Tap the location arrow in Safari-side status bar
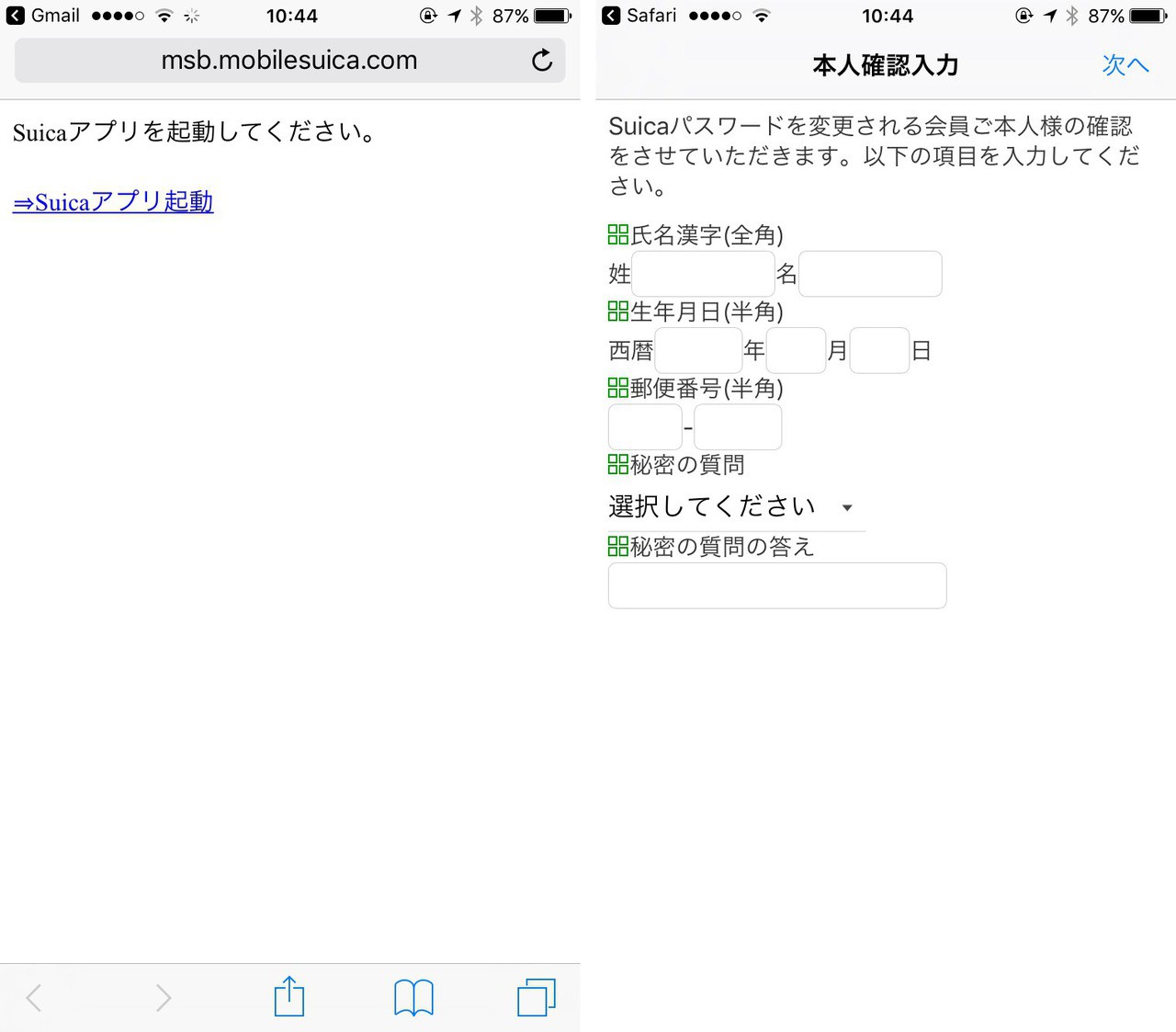 click(1050, 16)
